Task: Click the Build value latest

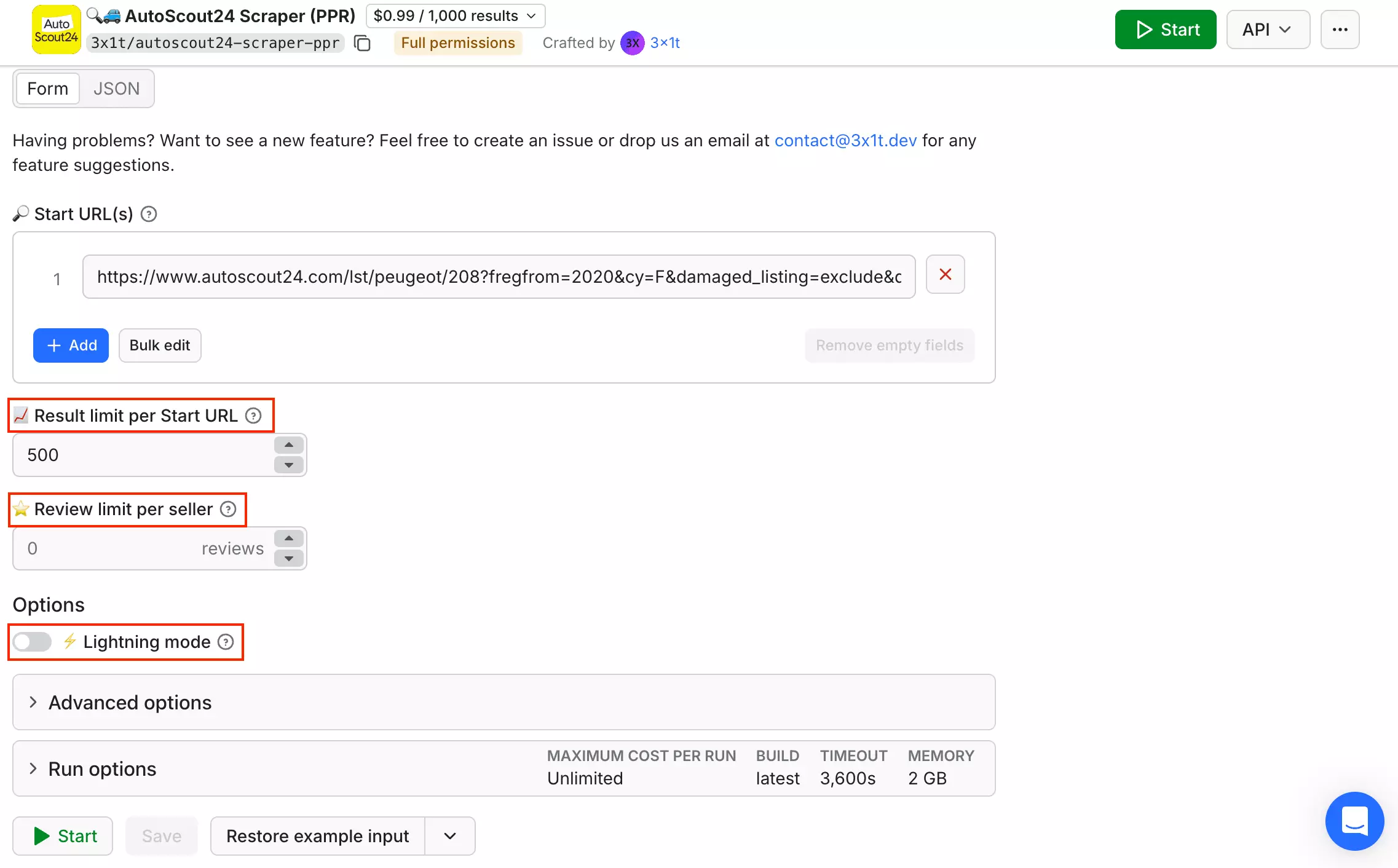Action: tap(778, 778)
